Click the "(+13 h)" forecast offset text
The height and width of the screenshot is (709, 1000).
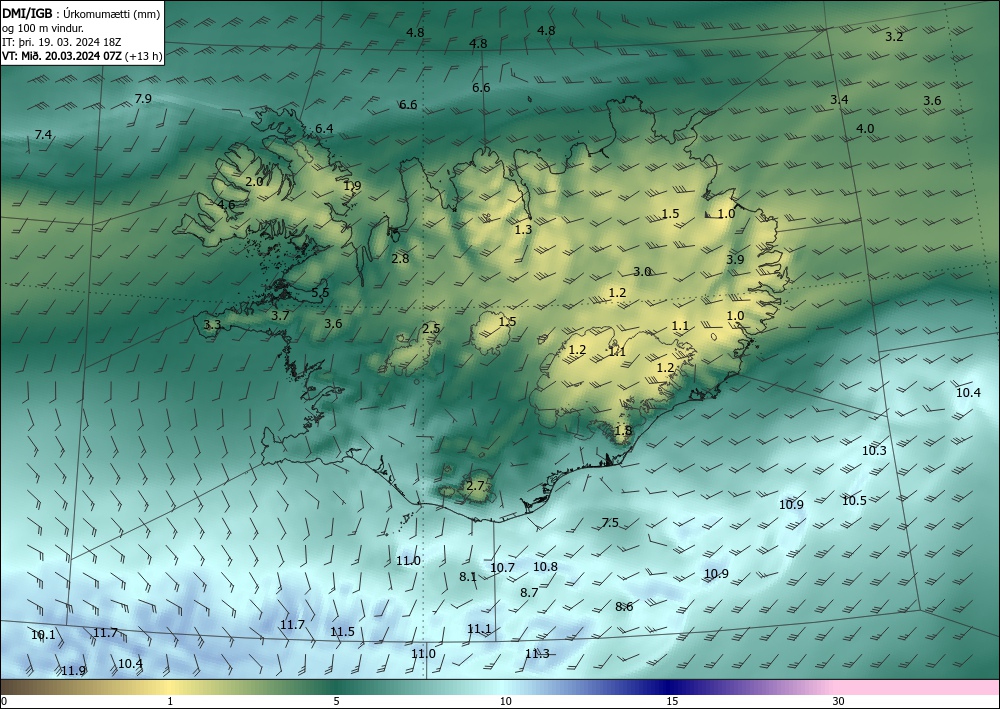tap(145, 55)
